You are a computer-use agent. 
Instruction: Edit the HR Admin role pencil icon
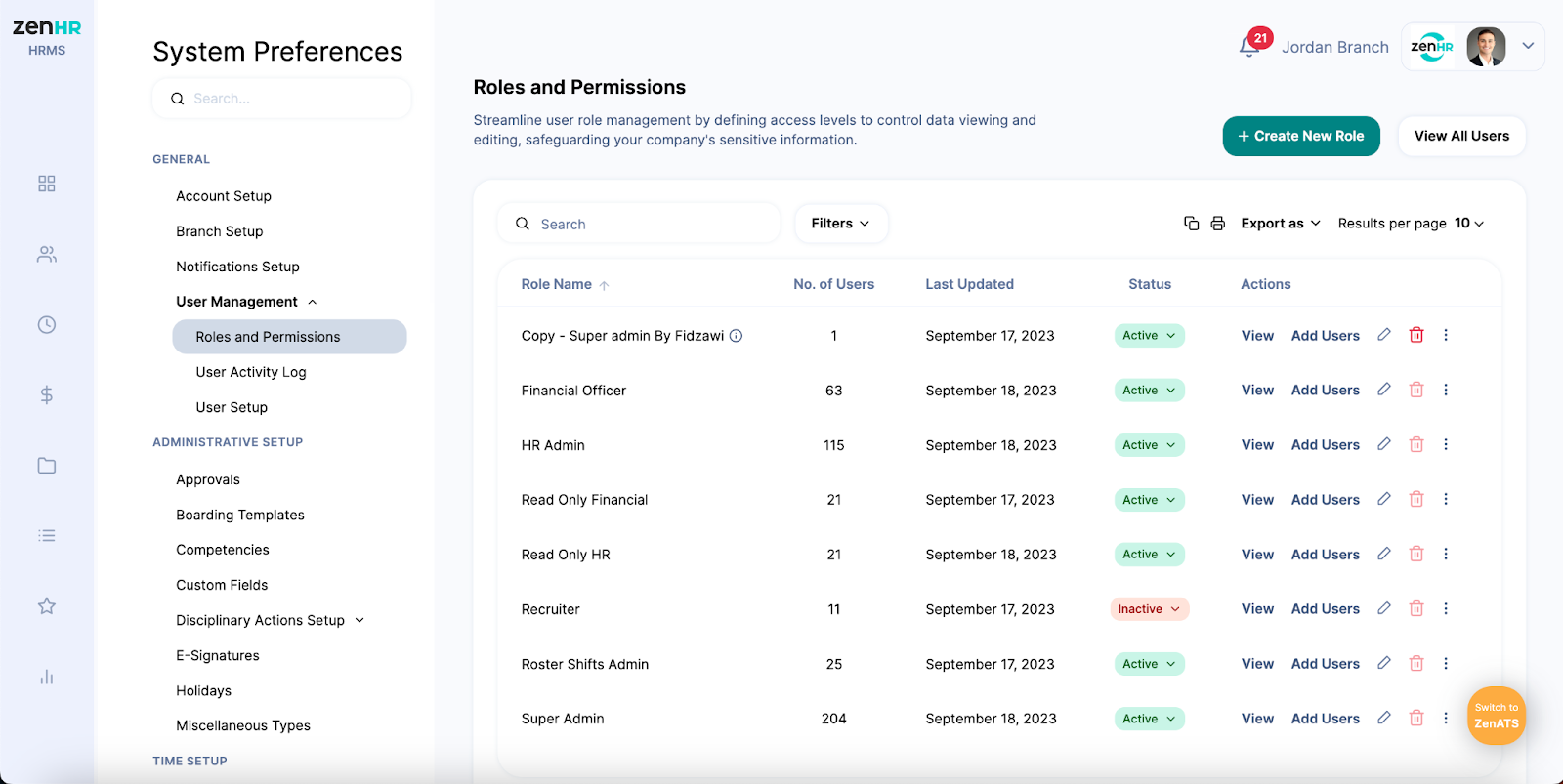click(1383, 444)
